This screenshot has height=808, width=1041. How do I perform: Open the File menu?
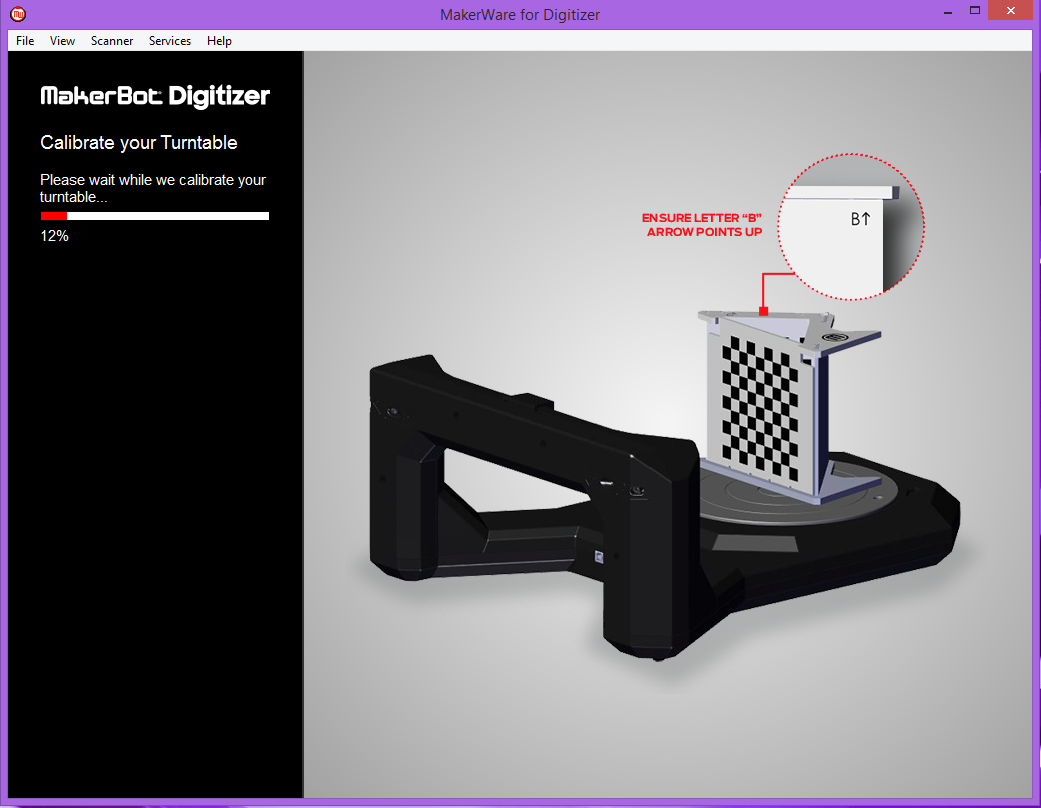click(x=25, y=41)
